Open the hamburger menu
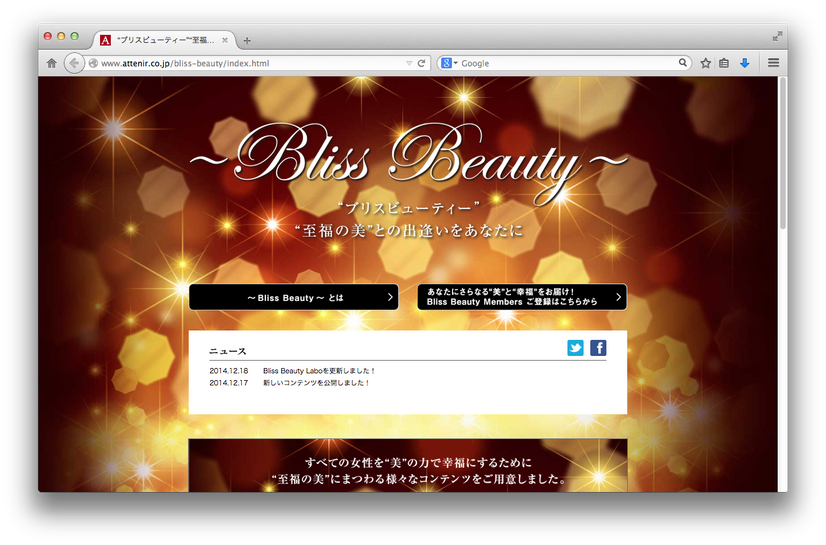The image size is (826, 545). (773, 63)
